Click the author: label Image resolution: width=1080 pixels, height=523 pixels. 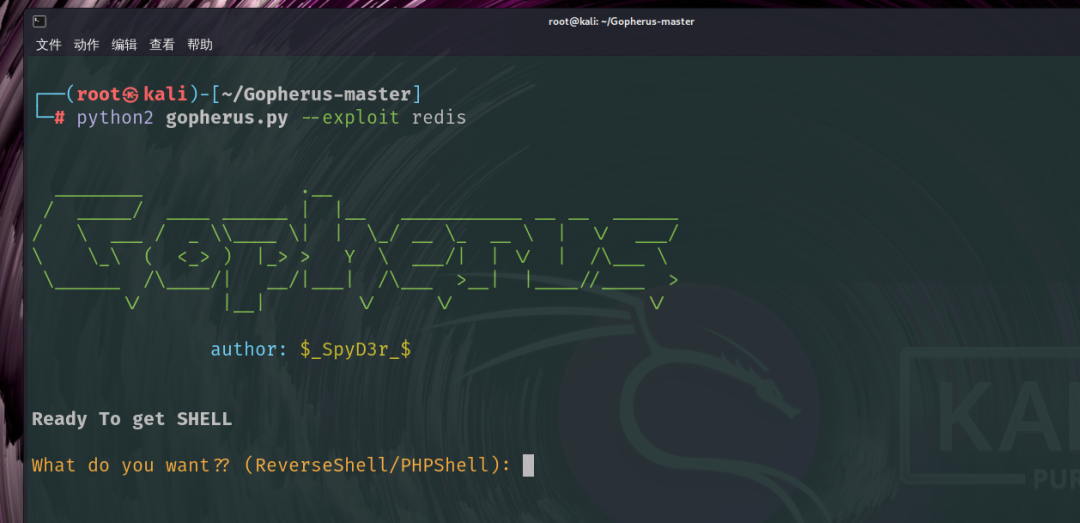pos(249,349)
